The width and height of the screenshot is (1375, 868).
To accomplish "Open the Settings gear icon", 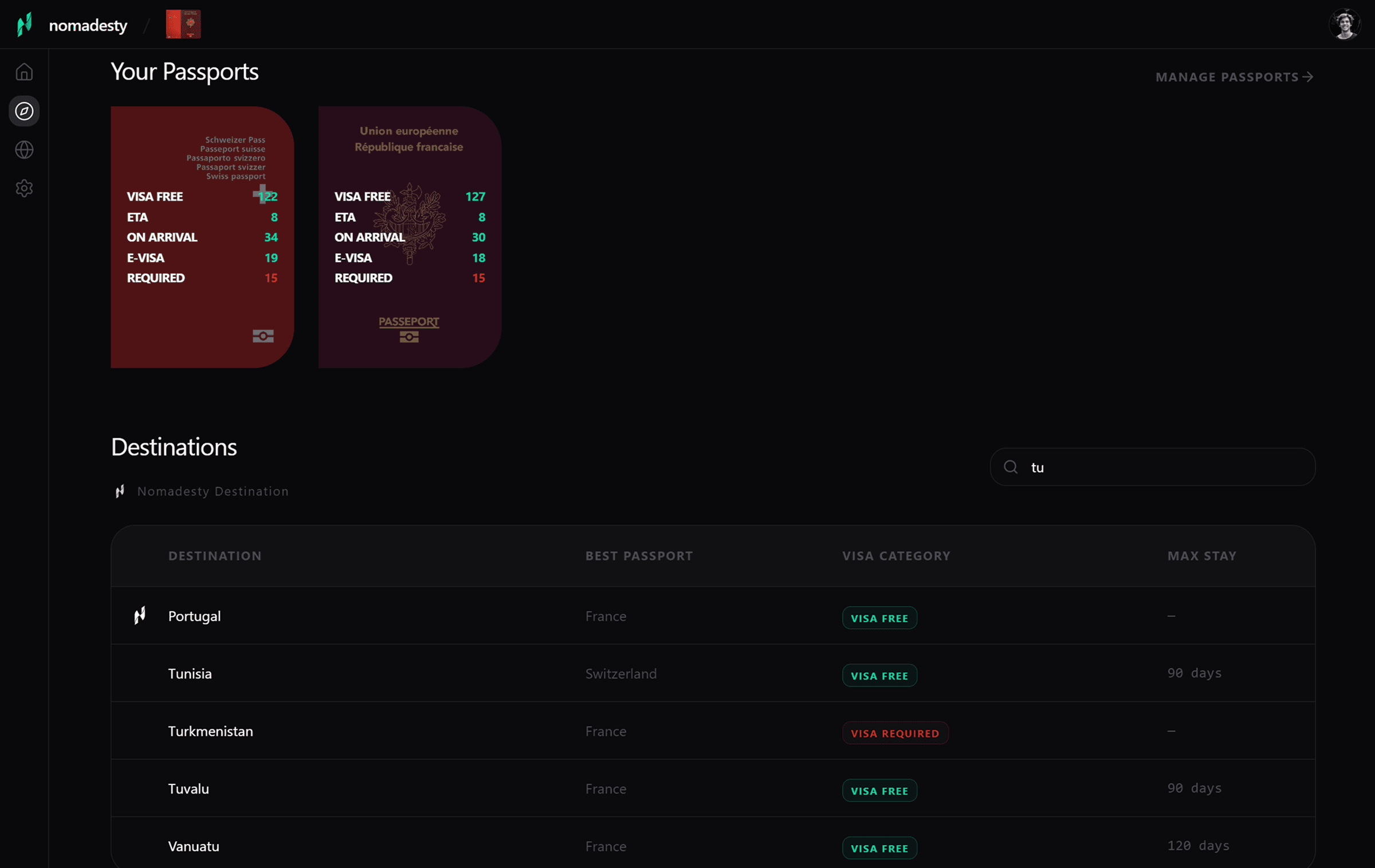I will [25, 188].
